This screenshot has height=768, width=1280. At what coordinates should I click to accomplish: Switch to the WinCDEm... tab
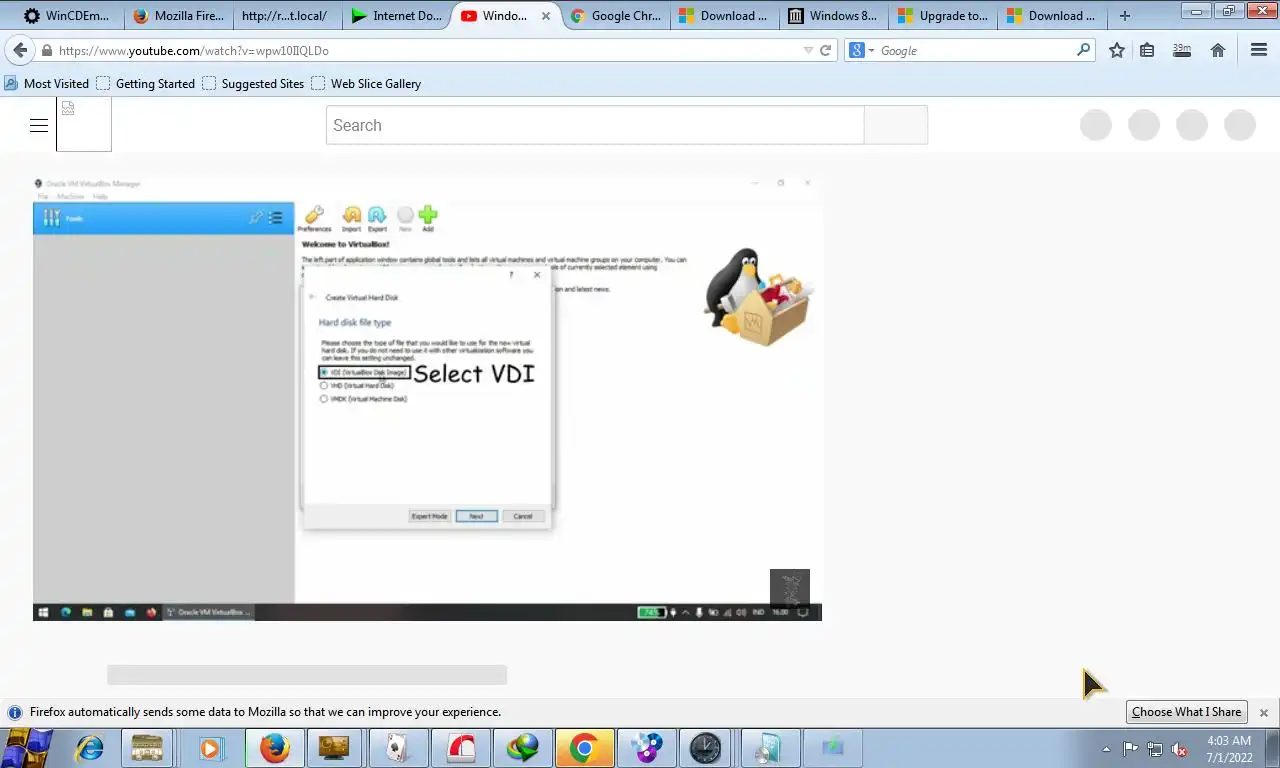coord(66,16)
